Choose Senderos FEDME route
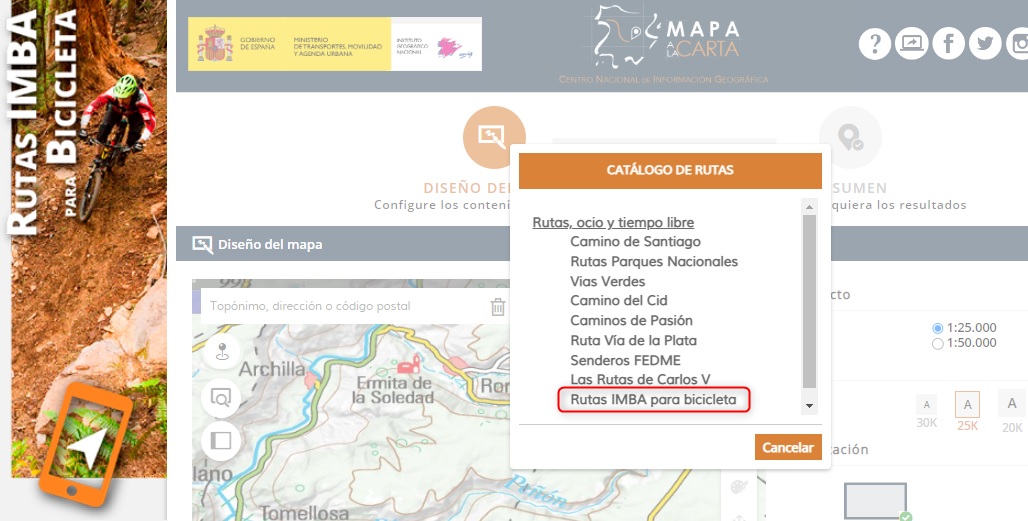The width and height of the screenshot is (1028, 521). (625, 360)
